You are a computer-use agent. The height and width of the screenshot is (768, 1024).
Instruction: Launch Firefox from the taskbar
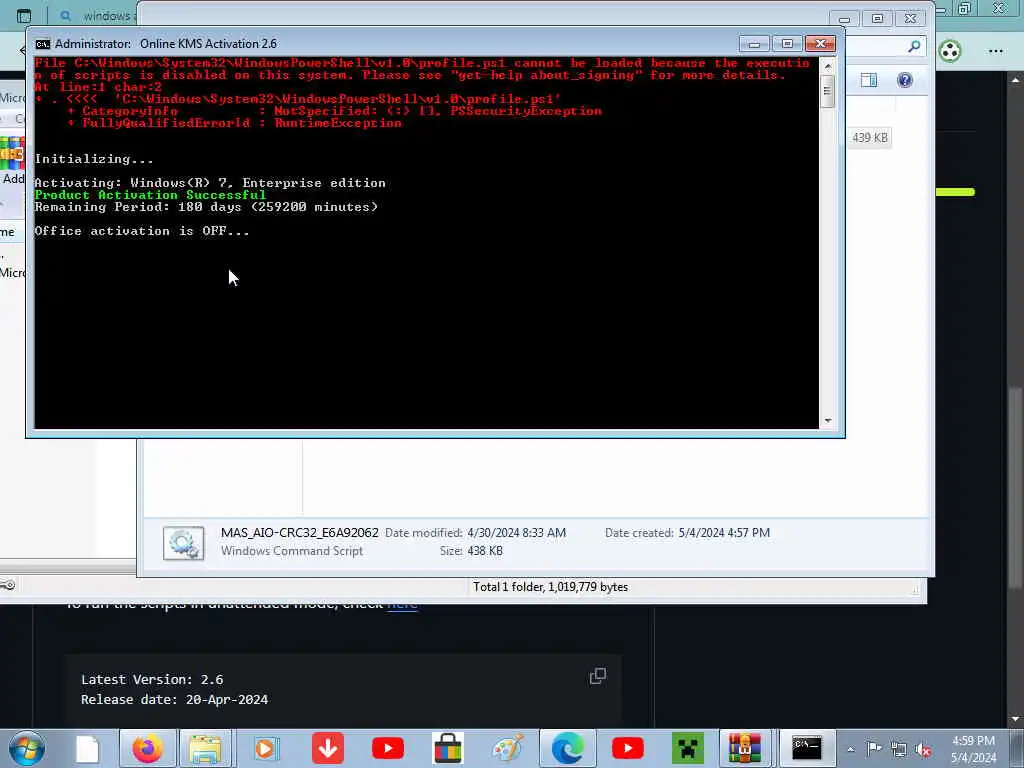[148, 748]
